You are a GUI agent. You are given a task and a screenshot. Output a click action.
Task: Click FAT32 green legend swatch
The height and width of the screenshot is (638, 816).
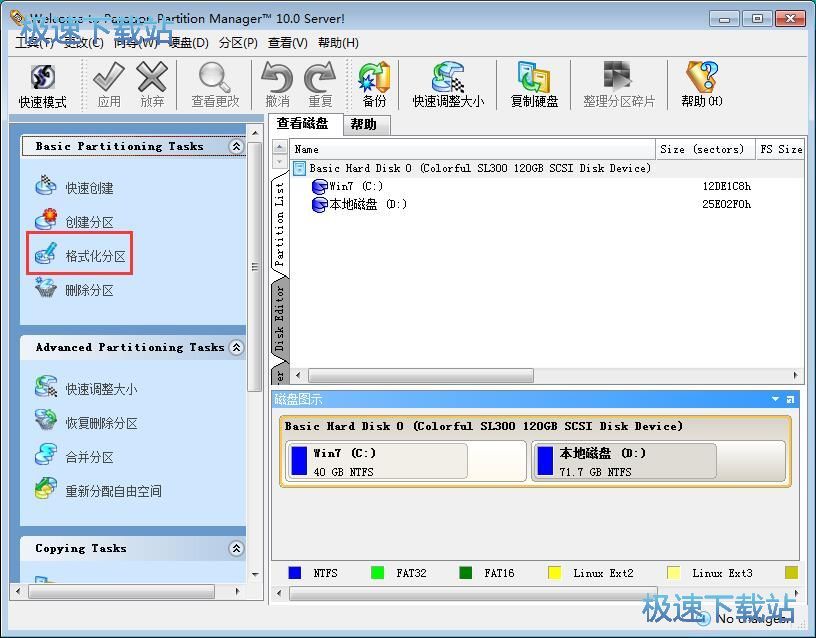click(377, 573)
